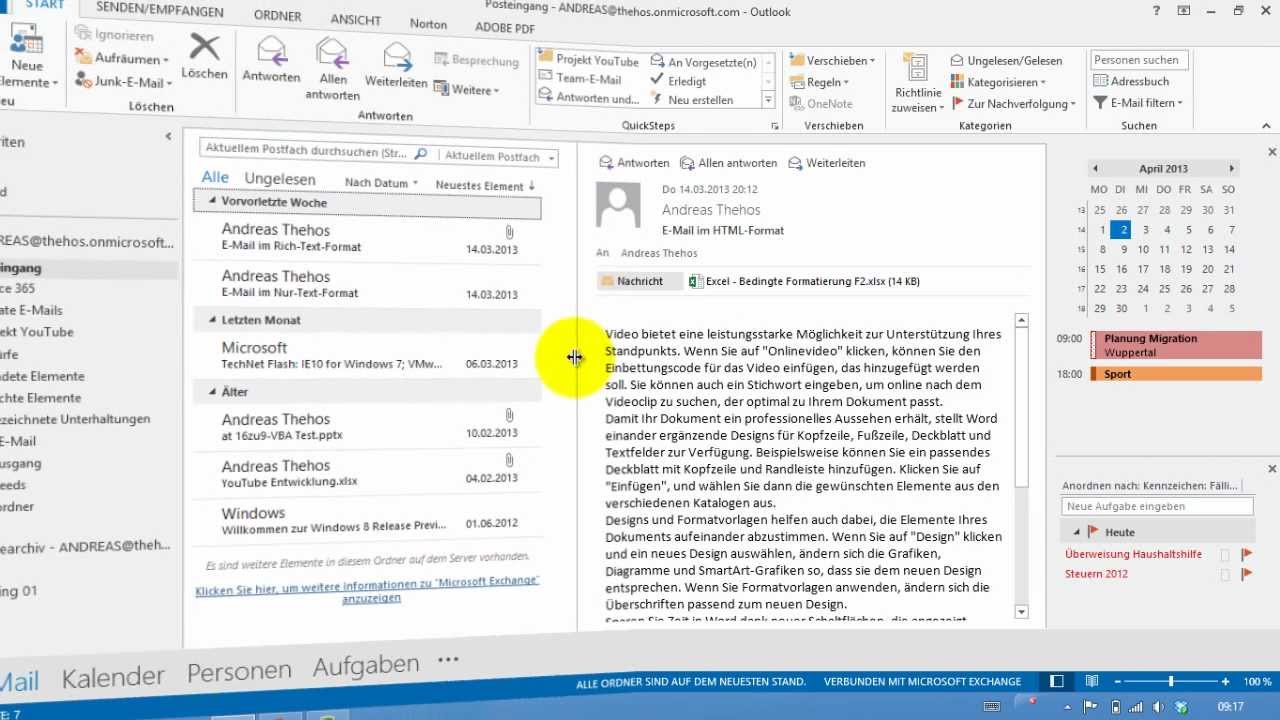Click Allen antworten in reading pane
This screenshot has height=720, width=1280.
coord(728,163)
